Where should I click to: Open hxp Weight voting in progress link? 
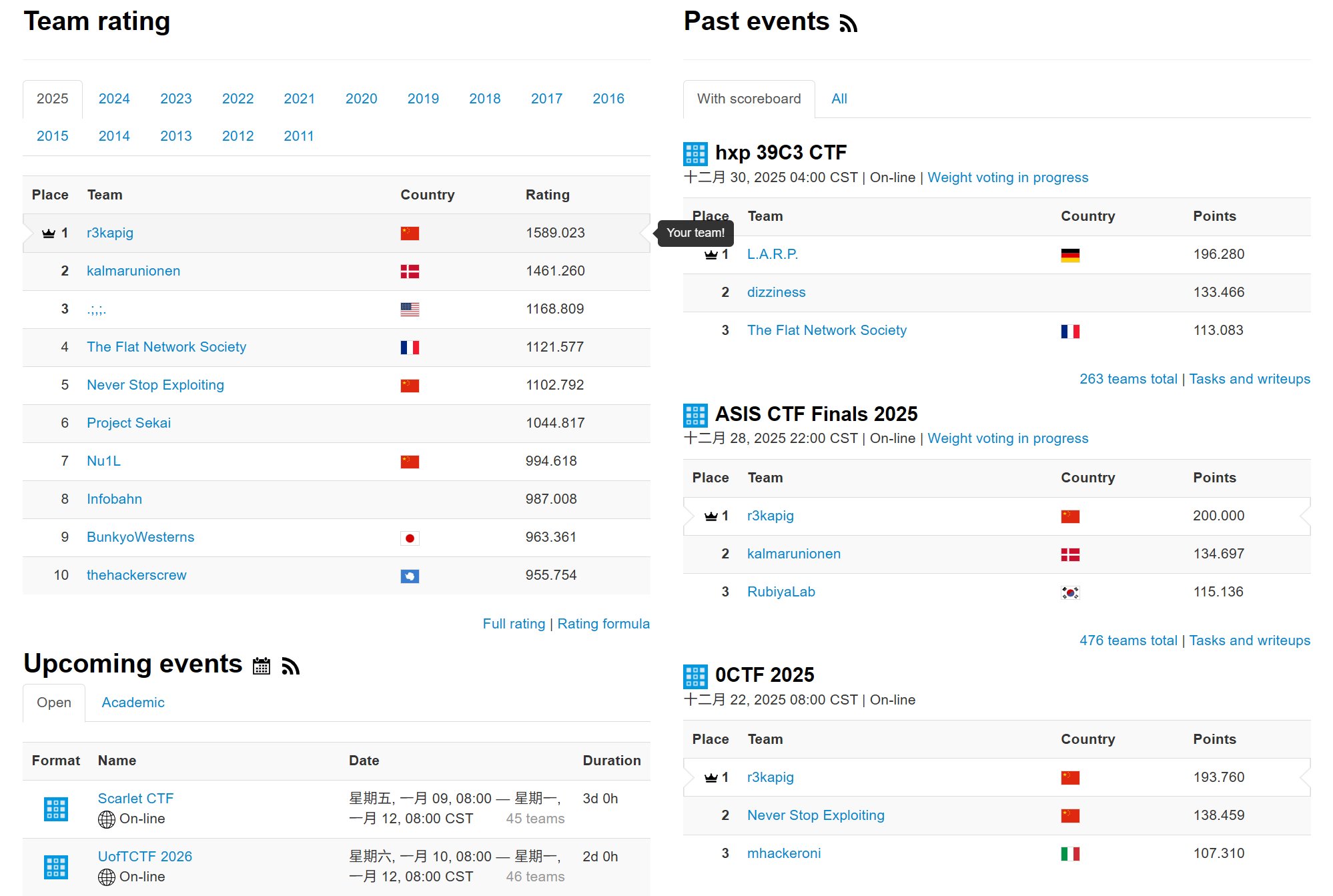[x=1007, y=177]
